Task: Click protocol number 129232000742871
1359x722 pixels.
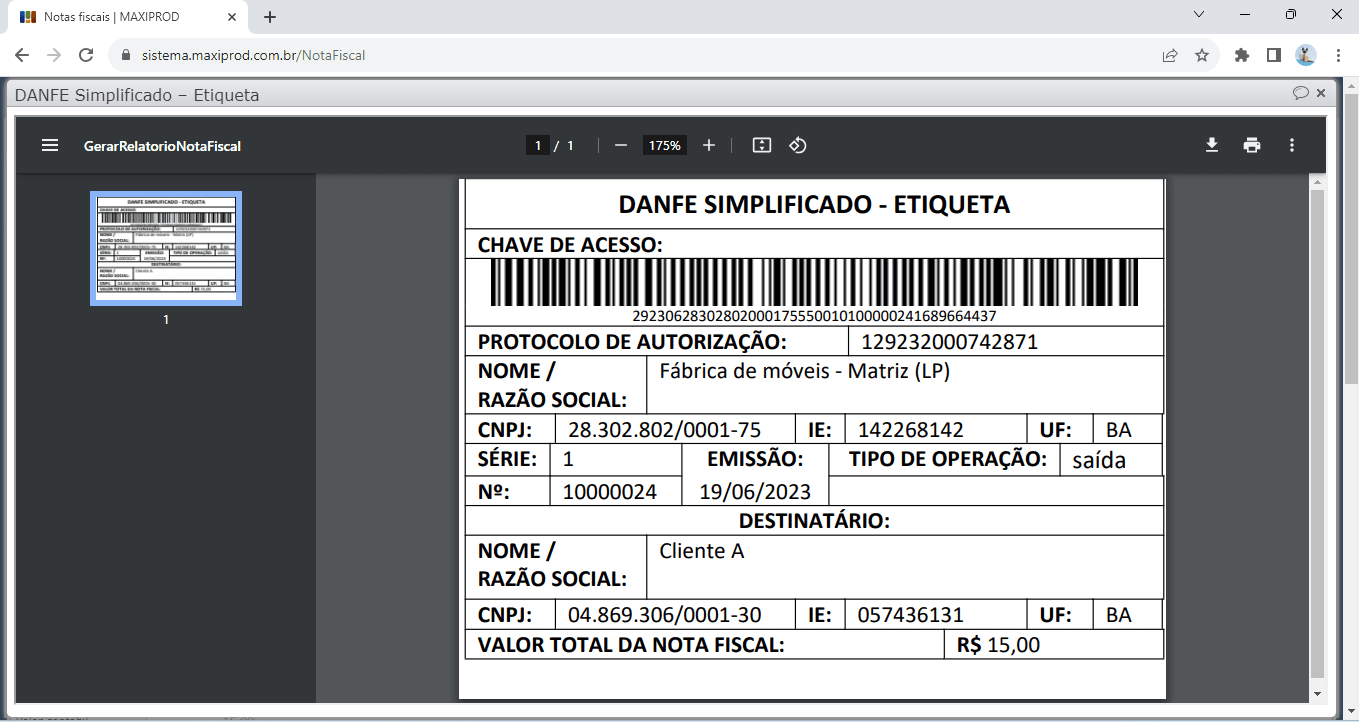Action: click(949, 342)
